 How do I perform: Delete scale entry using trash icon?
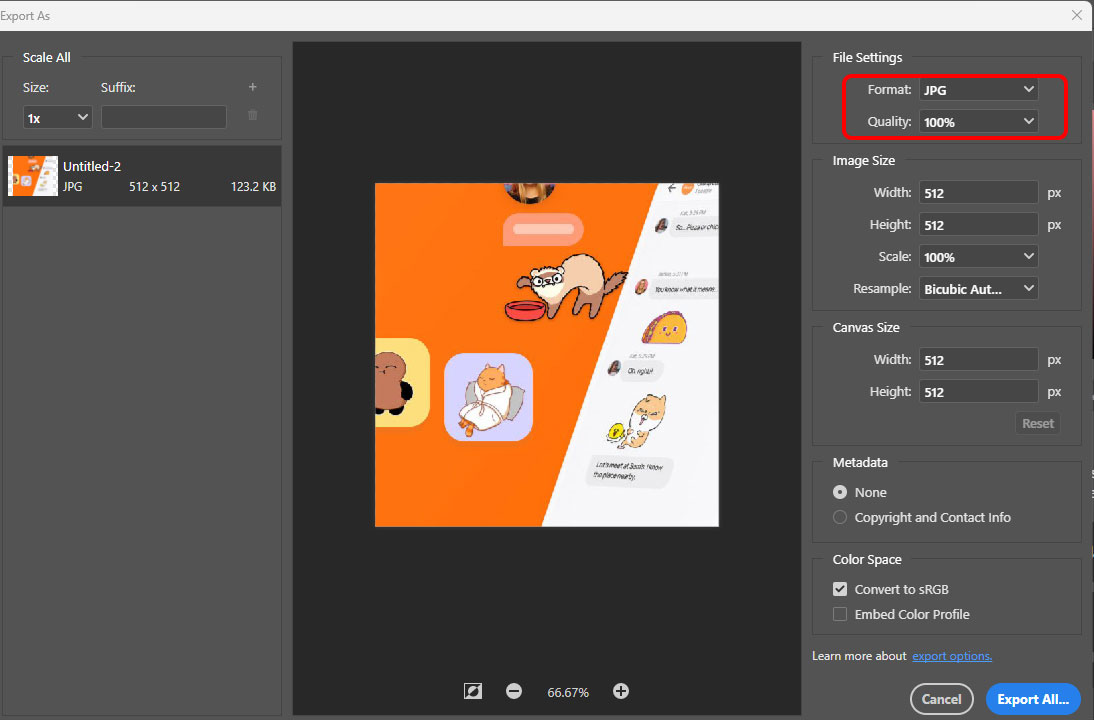click(253, 115)
